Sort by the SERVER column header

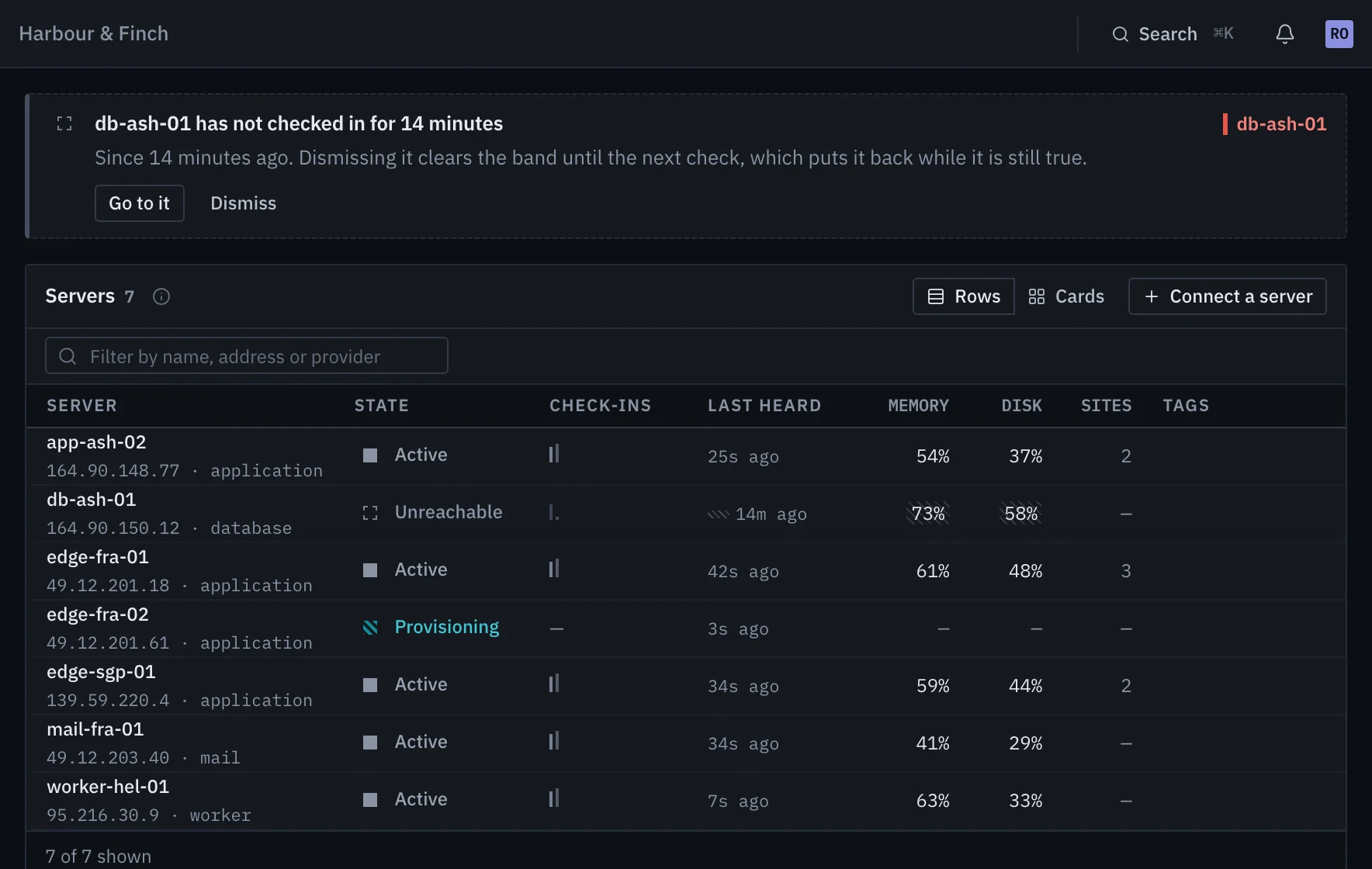[81, 406]
